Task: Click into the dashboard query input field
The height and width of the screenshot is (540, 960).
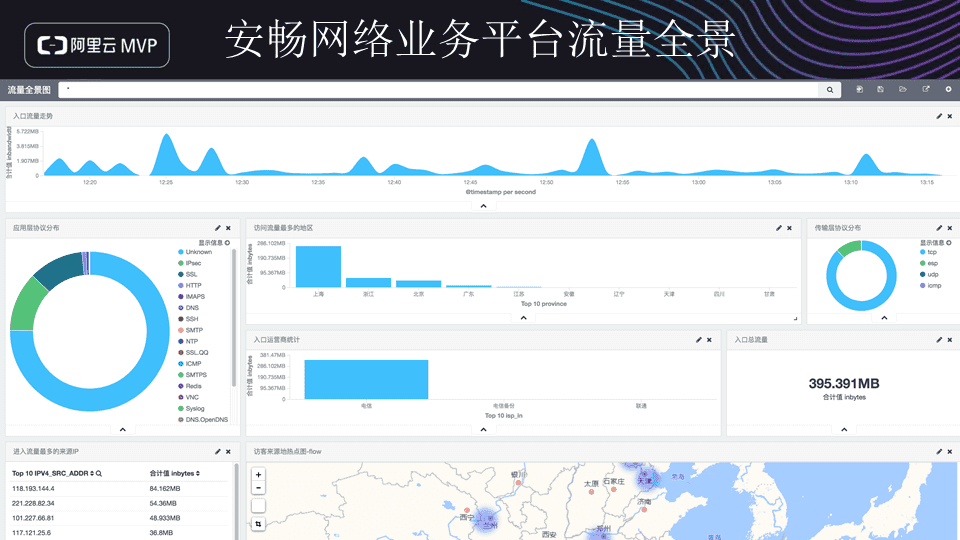Action: pyautogui.click(x=438, y=90)
